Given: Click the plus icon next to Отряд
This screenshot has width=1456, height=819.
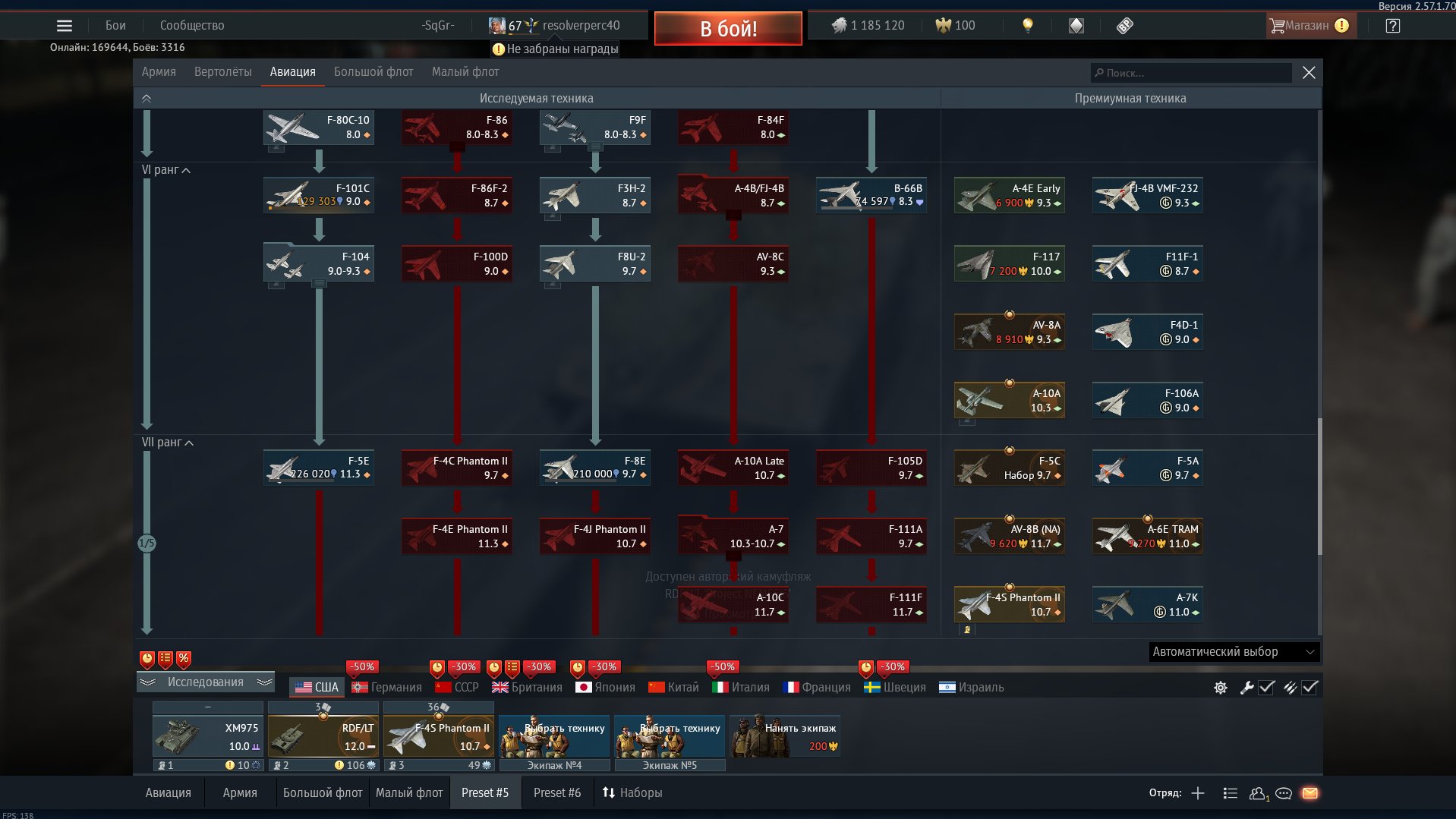Looking at the screenshot, I should (x=1198, y=793).
